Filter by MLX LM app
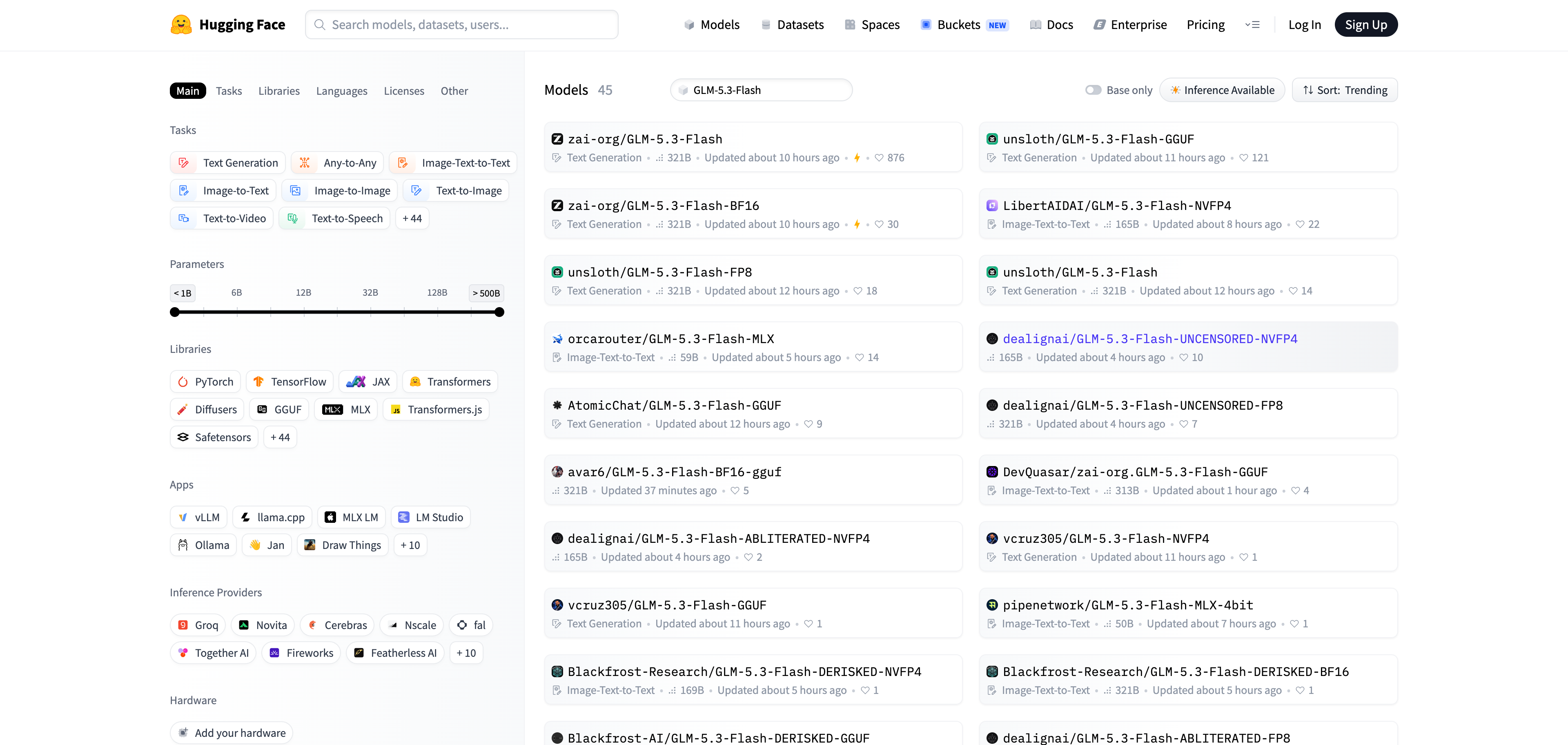This screenshot has width=1568, height=745. pos(351,517)
